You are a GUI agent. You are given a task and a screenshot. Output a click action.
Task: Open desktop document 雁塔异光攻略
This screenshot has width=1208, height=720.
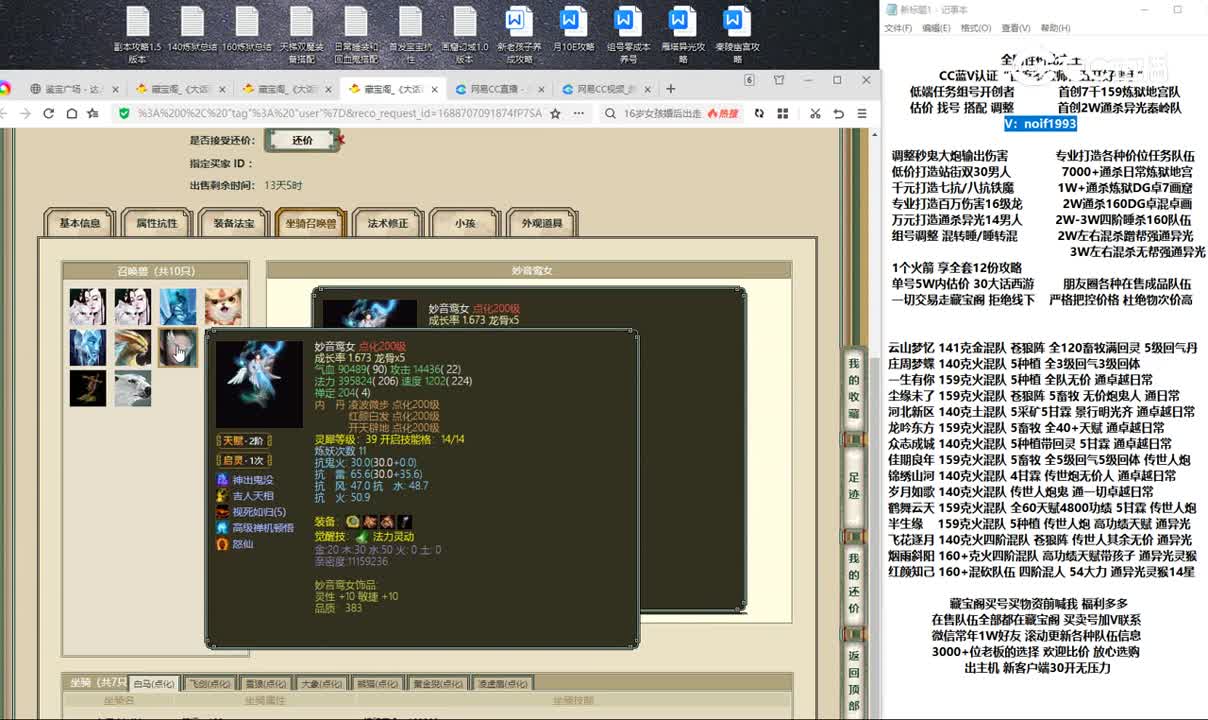click(x=682, y=35)
